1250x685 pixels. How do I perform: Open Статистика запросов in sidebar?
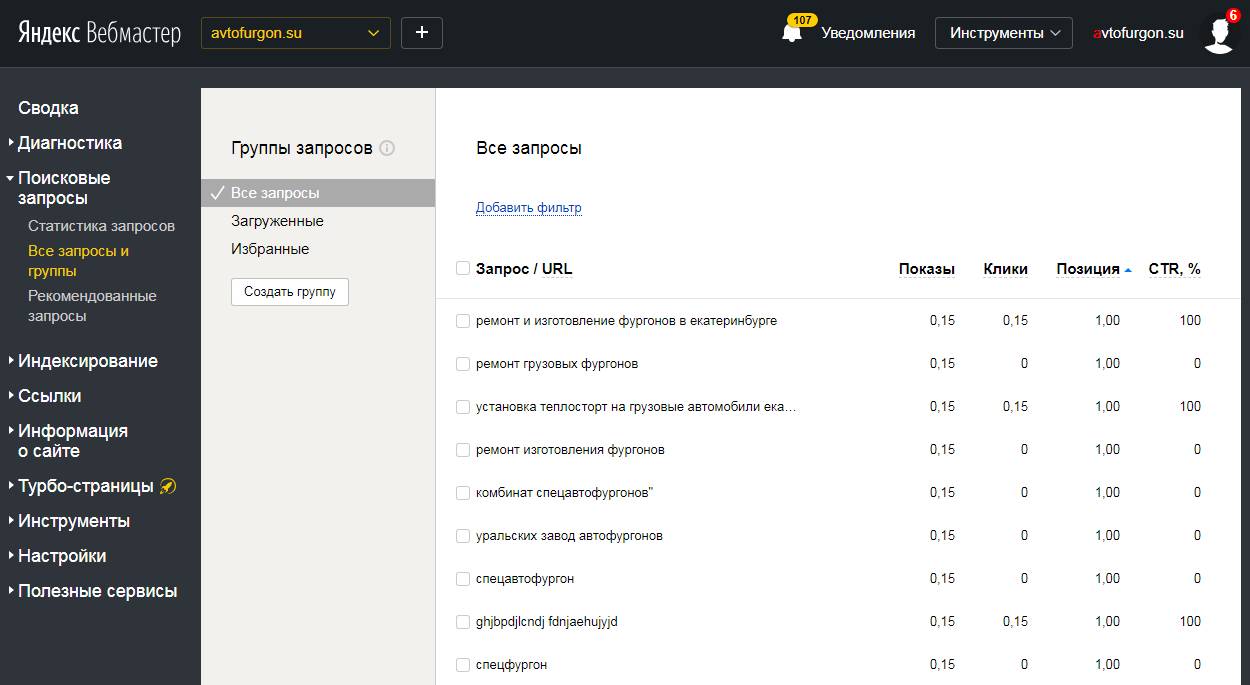coord(101,226)
